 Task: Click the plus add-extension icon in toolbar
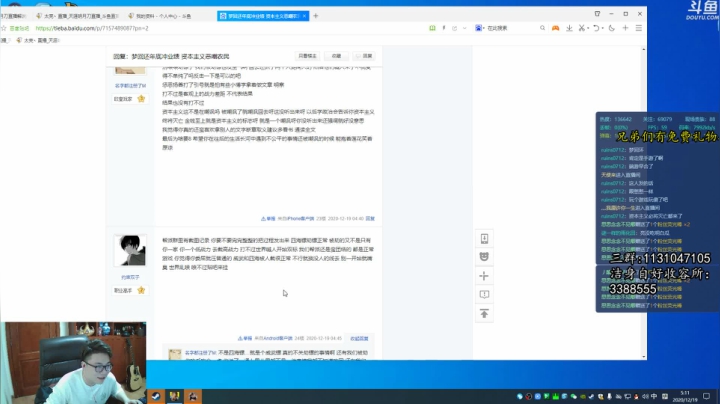625,28
